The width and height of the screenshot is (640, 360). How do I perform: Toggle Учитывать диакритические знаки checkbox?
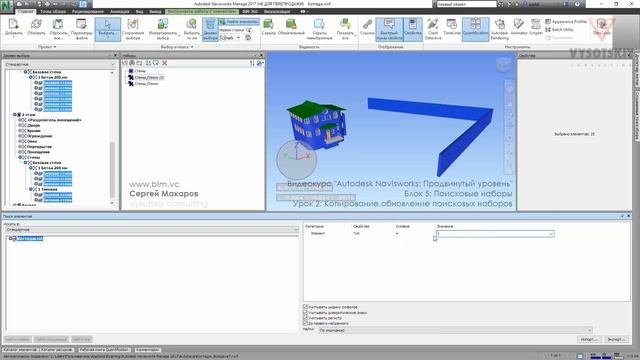[x=305, y=312]
